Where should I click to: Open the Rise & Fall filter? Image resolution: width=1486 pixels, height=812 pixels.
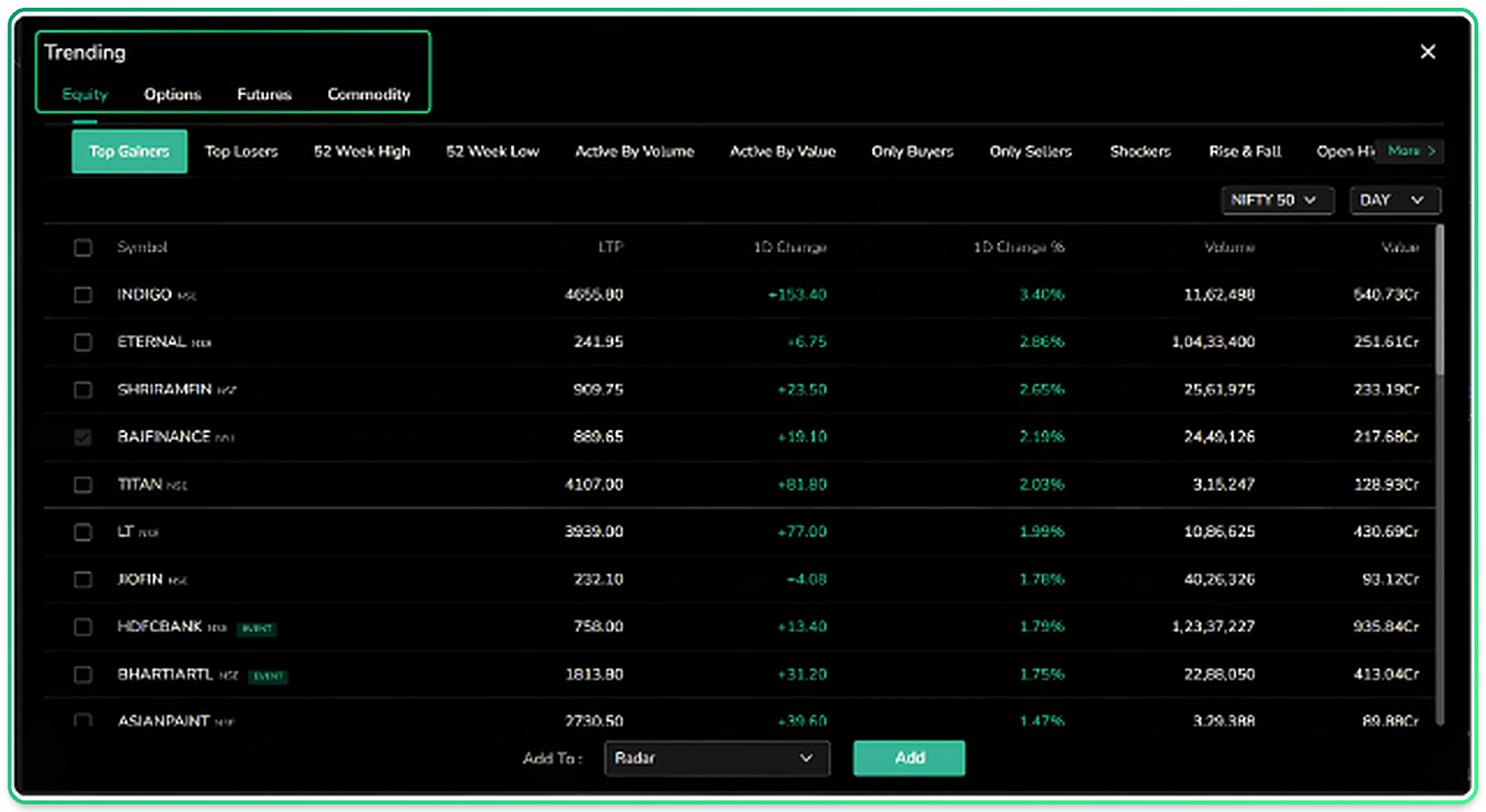(x=1245, y=151)
